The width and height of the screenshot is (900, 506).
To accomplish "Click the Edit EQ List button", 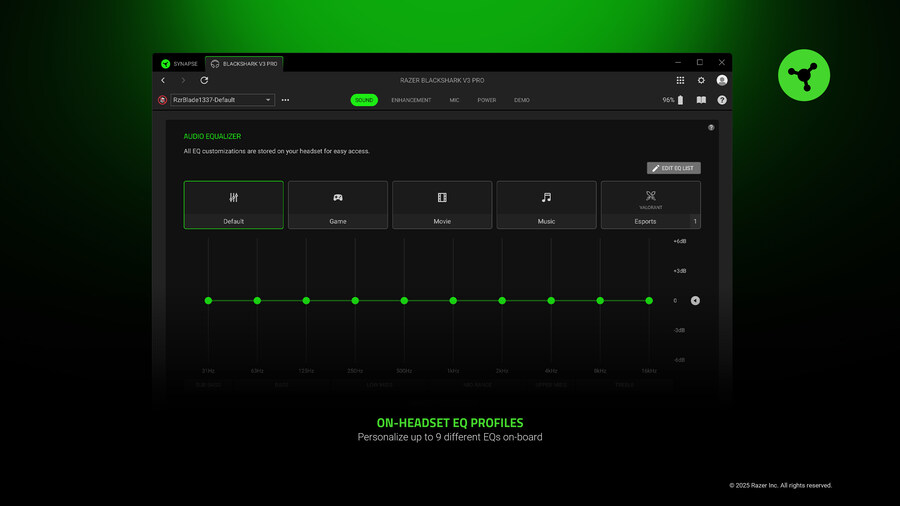I will (674, 168).
